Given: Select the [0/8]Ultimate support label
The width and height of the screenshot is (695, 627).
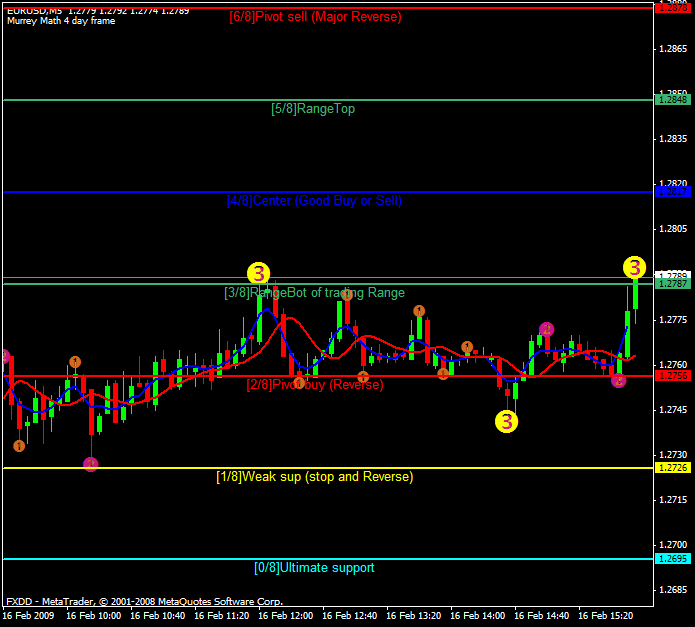Looking at the screenshot, I should click(314, 568).
